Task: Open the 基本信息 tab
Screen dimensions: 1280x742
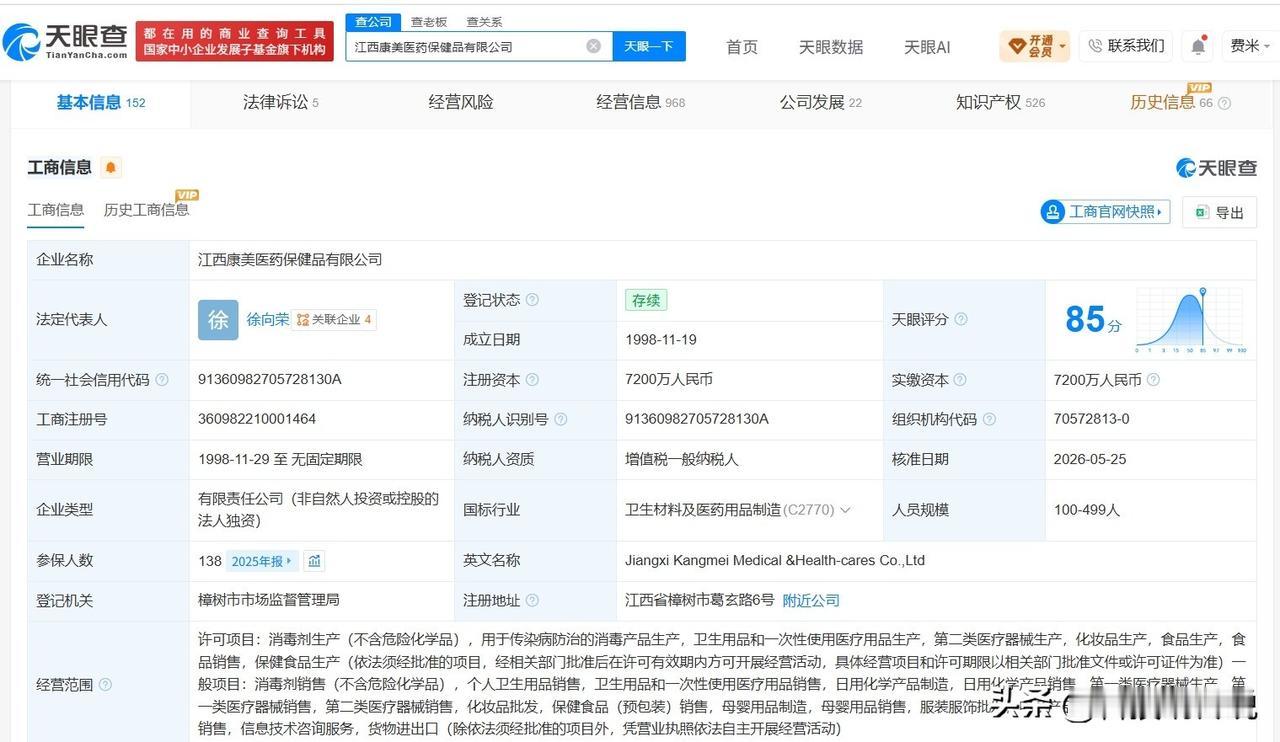Action: coord(100,102)
